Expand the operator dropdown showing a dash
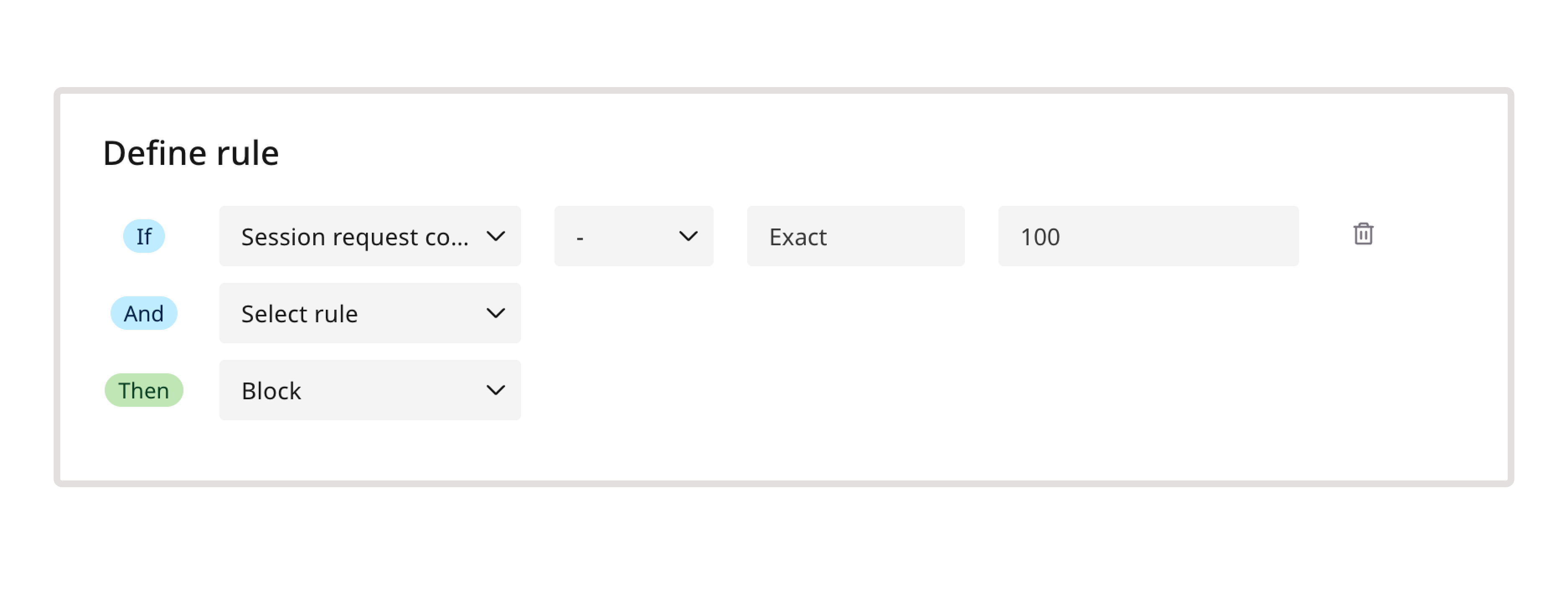1568x601 pixels. point(633,236)
